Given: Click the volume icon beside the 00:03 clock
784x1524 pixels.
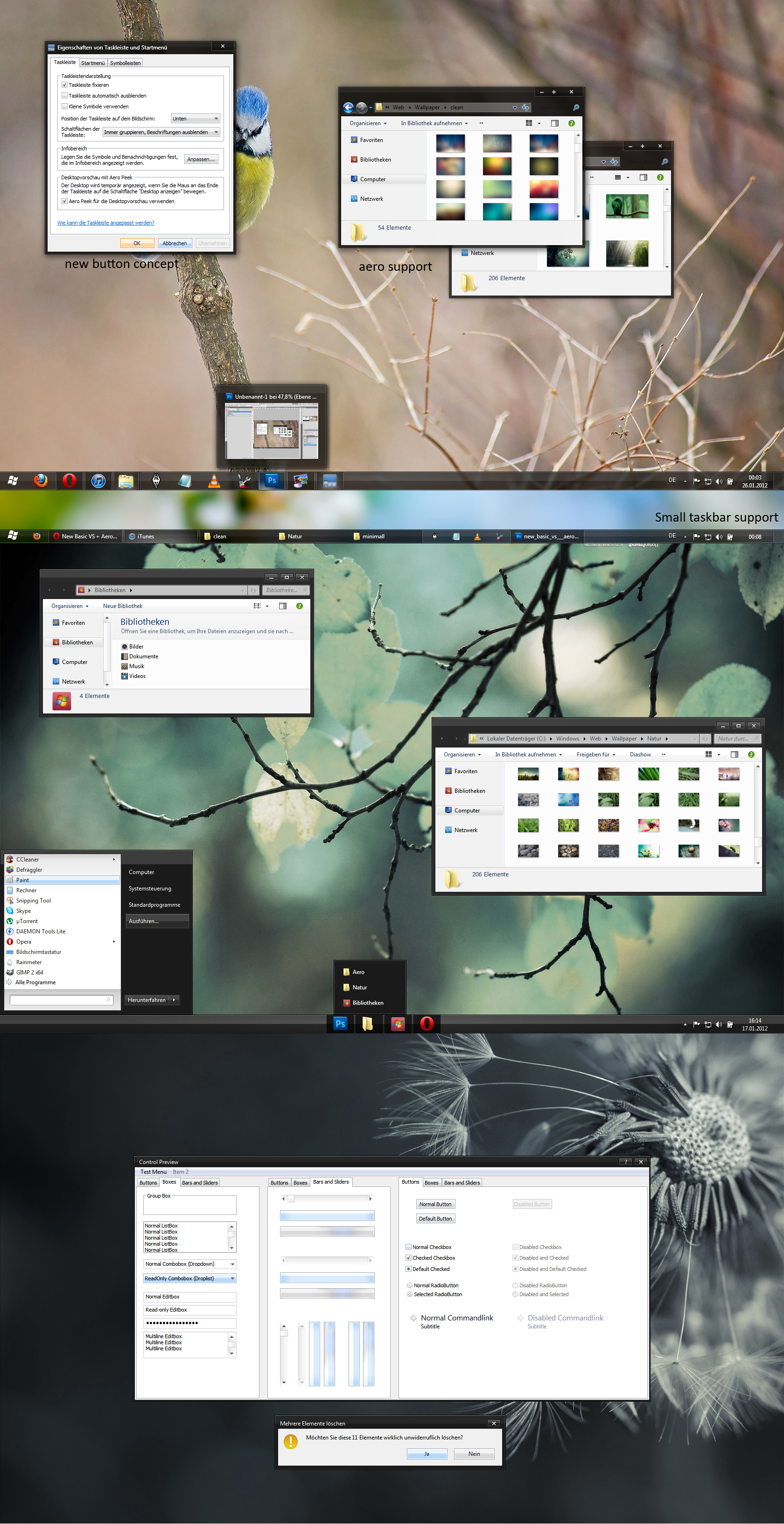Looking at the screenshot, I should pyautogui.click(x=718, y=481).
